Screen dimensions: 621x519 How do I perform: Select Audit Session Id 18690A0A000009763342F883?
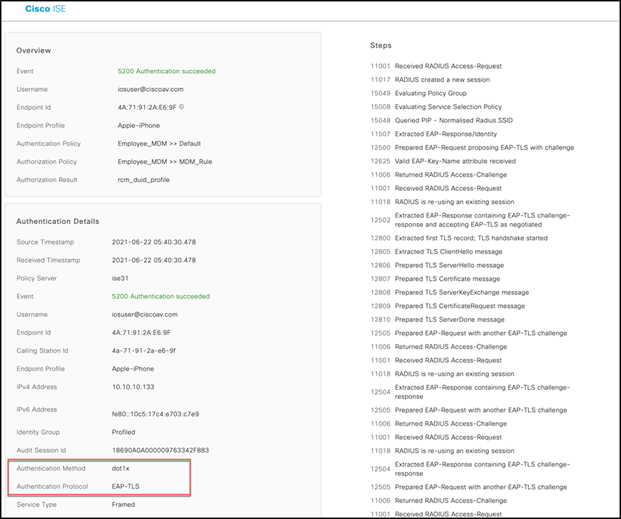(160, 450)
